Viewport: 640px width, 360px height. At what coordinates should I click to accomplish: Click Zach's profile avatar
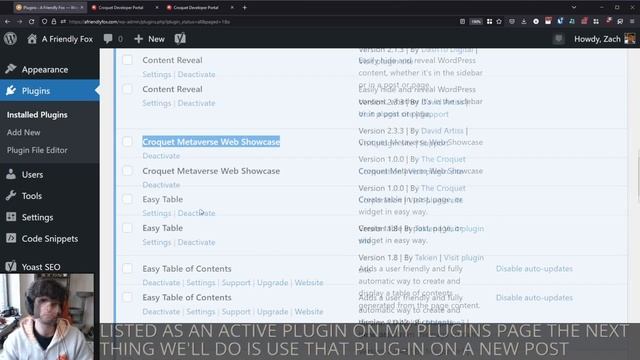click(630, 39)
